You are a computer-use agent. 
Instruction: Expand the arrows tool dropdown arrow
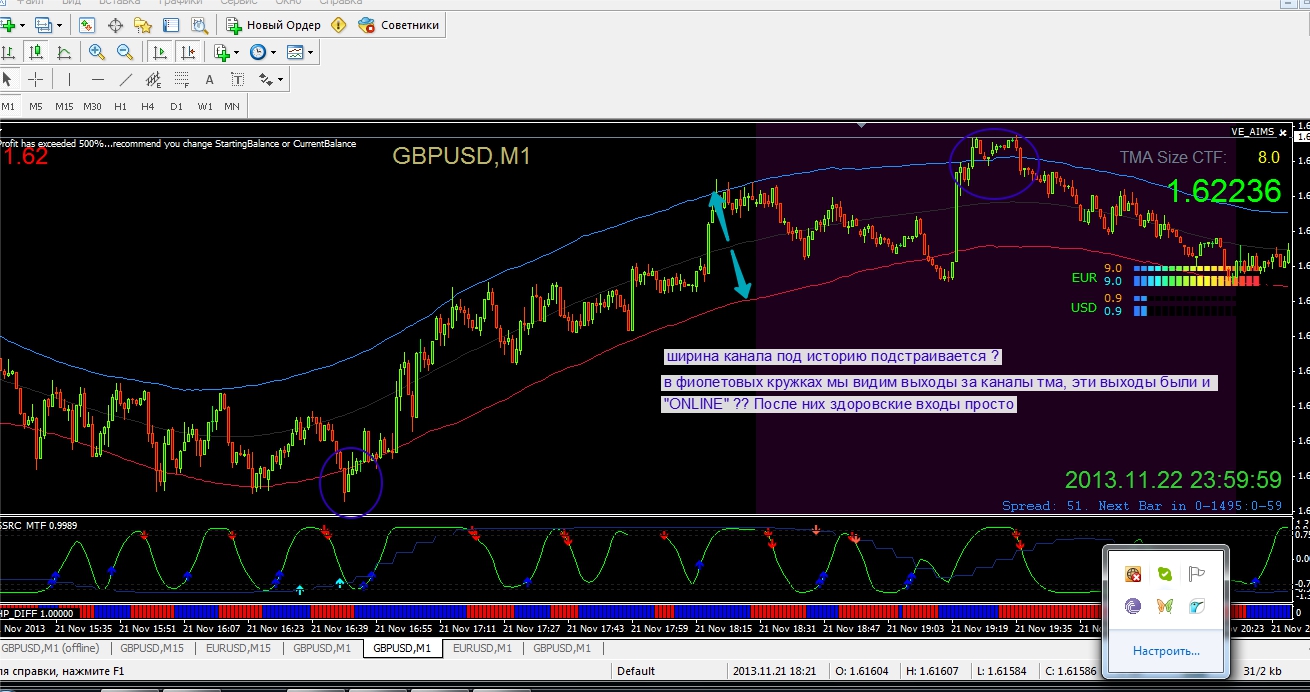281,79
